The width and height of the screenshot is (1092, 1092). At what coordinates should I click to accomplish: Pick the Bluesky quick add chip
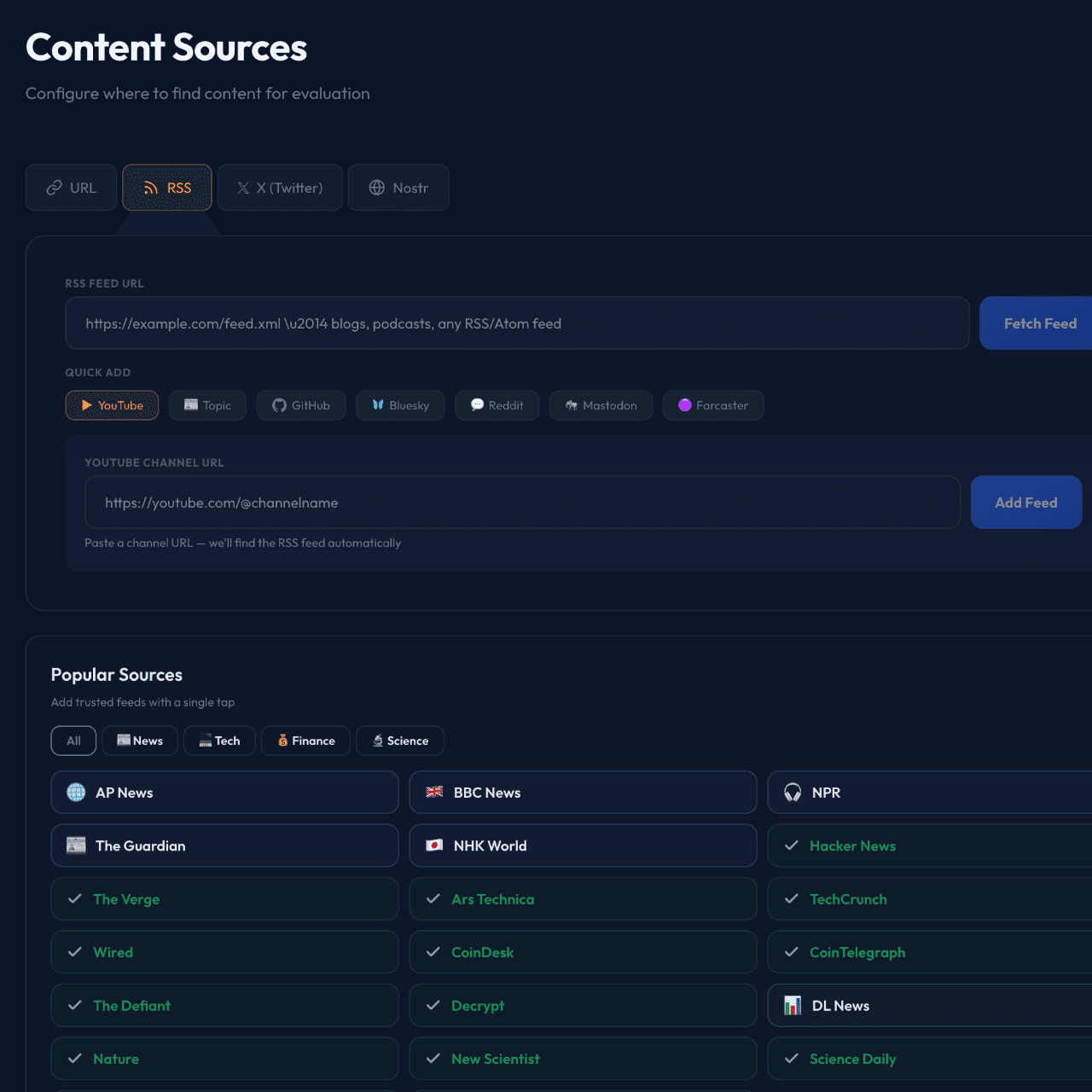[400, 405]
